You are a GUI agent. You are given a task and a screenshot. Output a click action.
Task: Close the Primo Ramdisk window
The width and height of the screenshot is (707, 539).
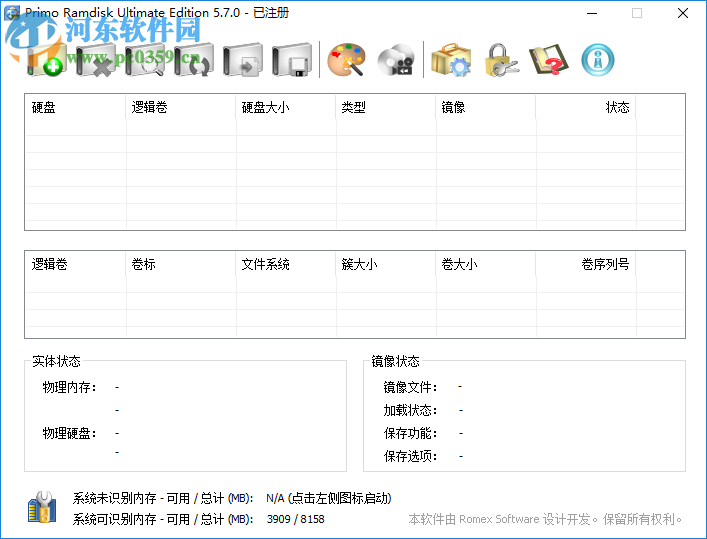click(x=683, y=13)
